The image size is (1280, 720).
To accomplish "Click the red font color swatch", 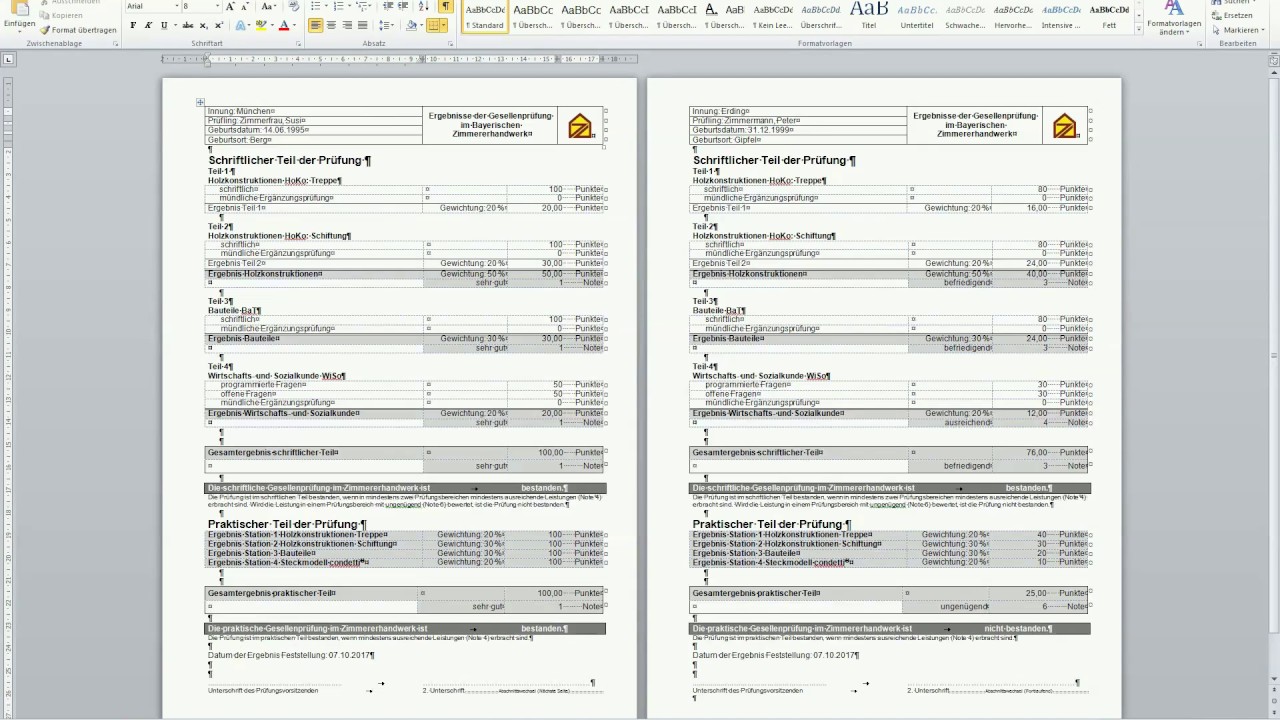I will coord(283,25).
